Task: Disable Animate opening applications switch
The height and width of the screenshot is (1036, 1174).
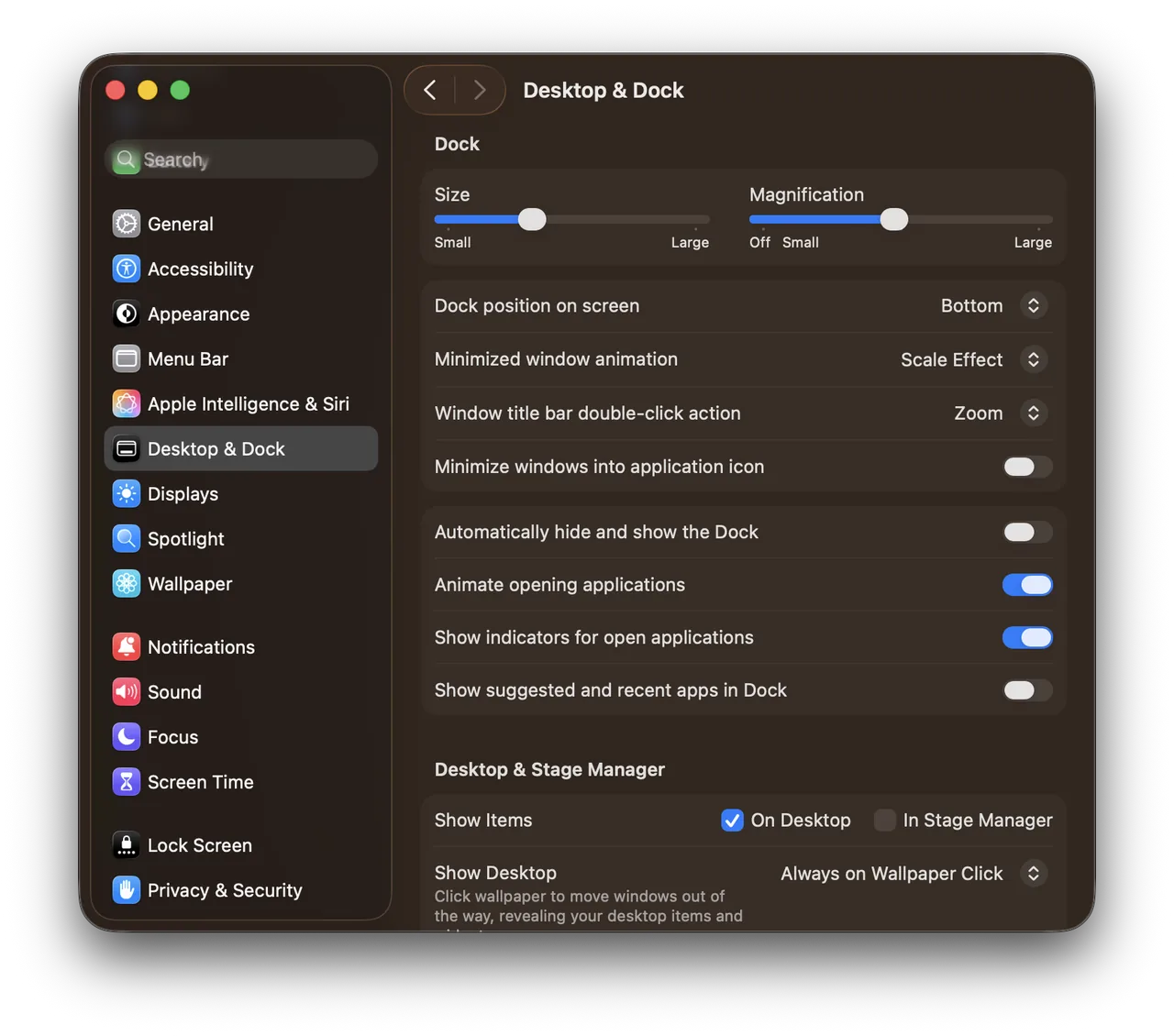Action: 1027,585
